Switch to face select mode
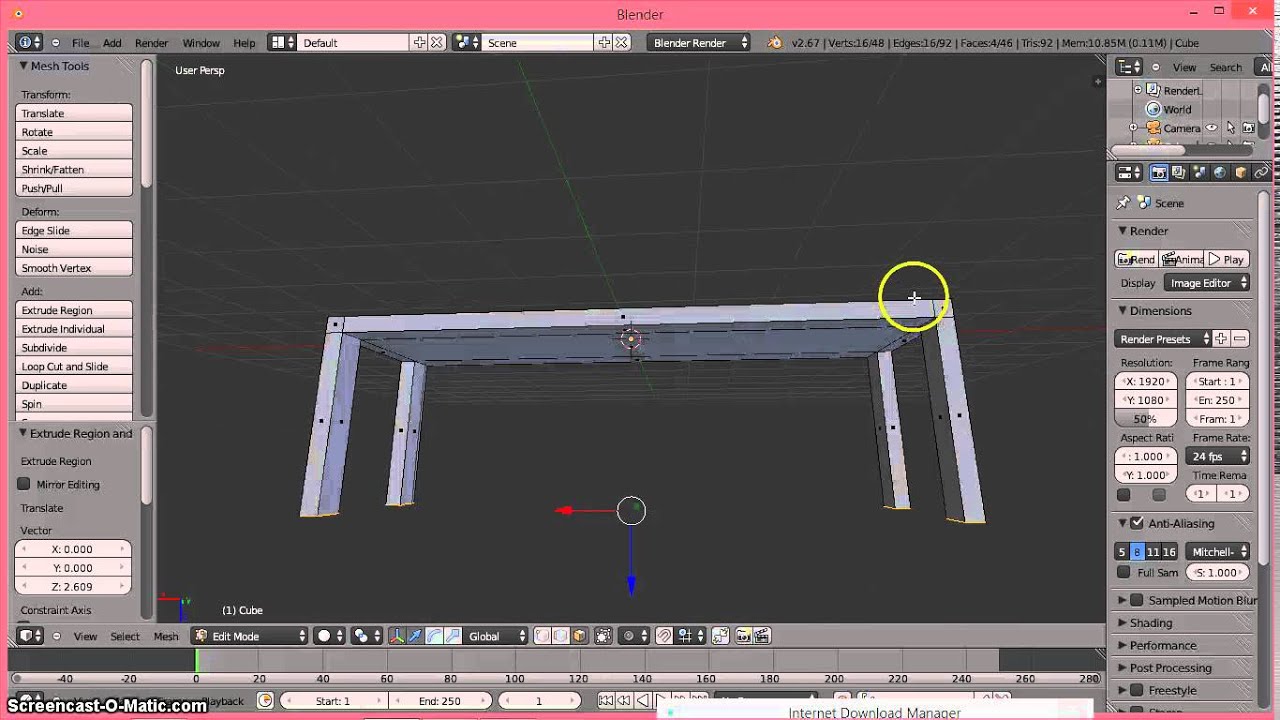The height and width of the screenshot is (720, 1280). click(579, 636)
